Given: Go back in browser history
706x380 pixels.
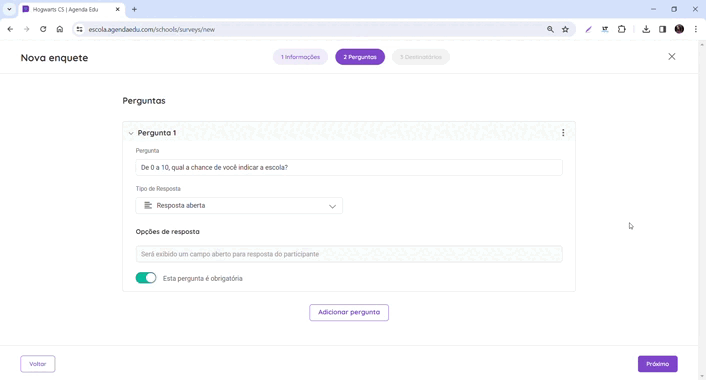Looking at the screenshot, I should click(10, 29).
